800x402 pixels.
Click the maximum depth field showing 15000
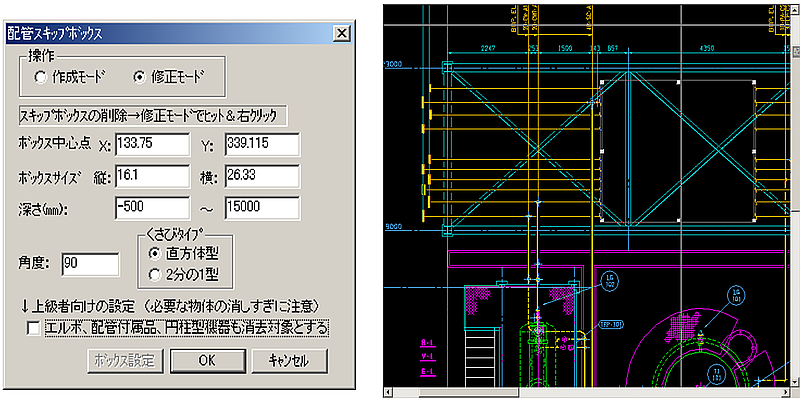[263, 210]
